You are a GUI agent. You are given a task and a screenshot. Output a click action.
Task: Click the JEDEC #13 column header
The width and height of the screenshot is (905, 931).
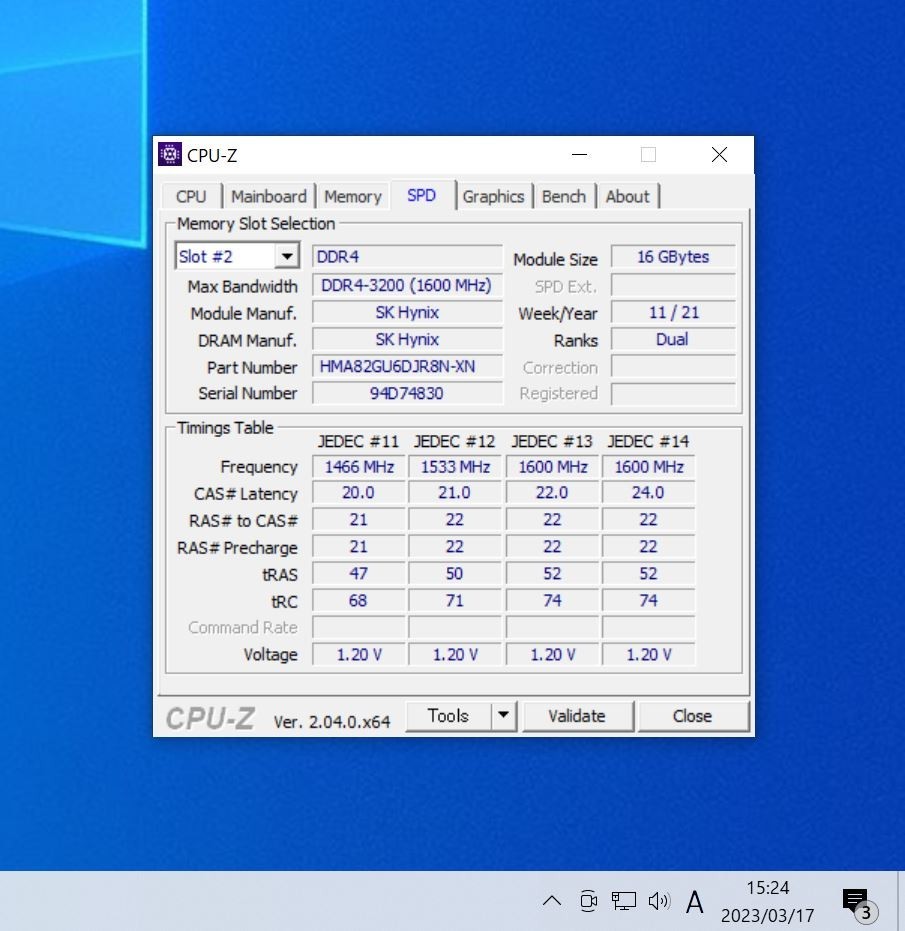[552, 441]
